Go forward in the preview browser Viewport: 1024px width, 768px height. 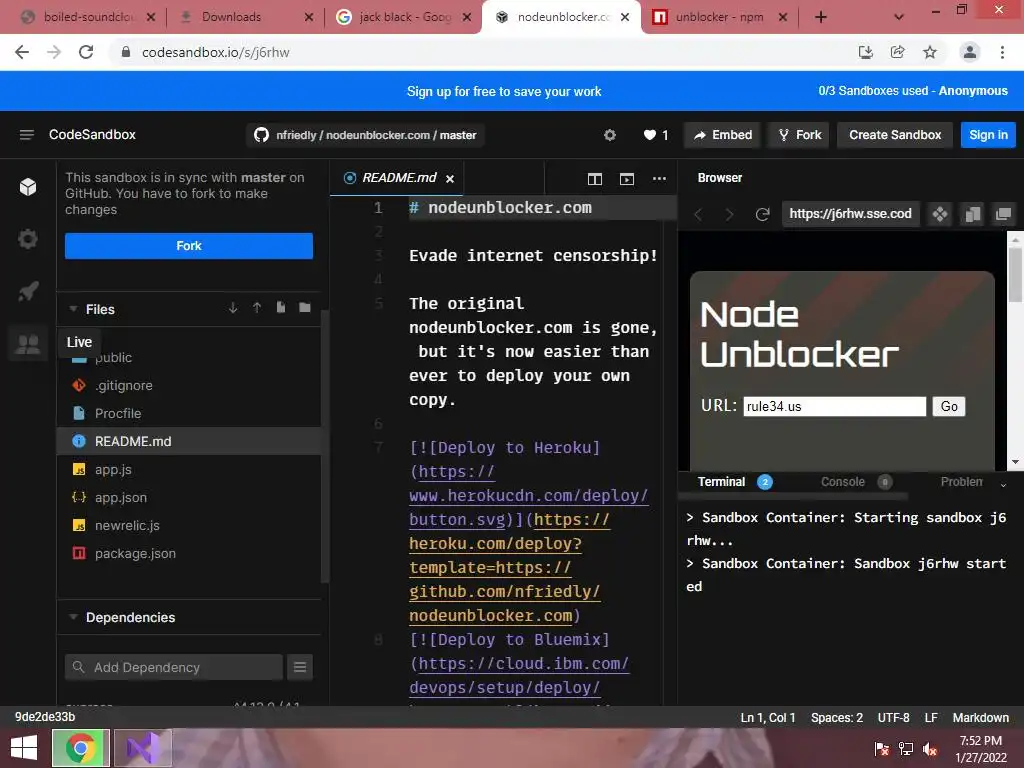729,214
